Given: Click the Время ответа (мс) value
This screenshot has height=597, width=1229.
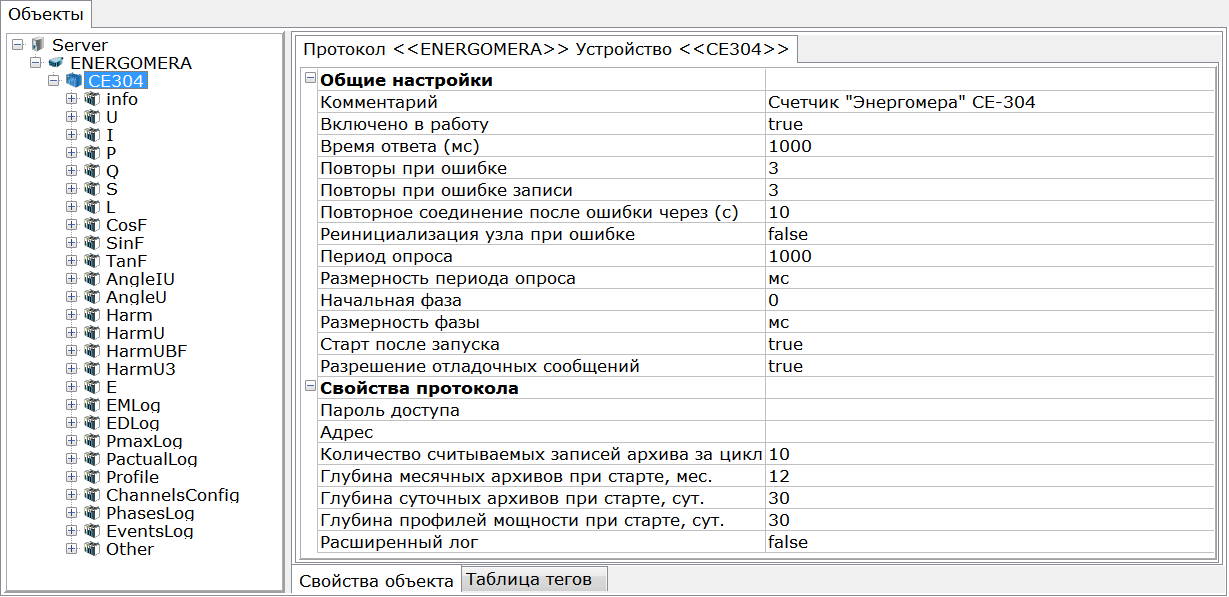Looking at the screenshot, I should pos(991,146).
